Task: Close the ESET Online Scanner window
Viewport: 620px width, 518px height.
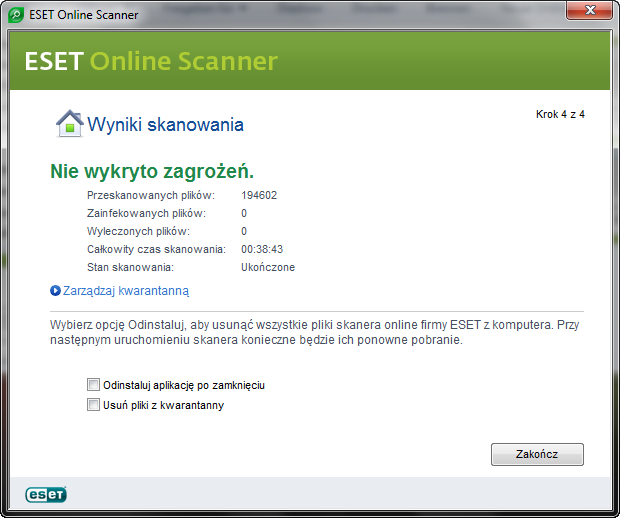Action: pos(589,10)
